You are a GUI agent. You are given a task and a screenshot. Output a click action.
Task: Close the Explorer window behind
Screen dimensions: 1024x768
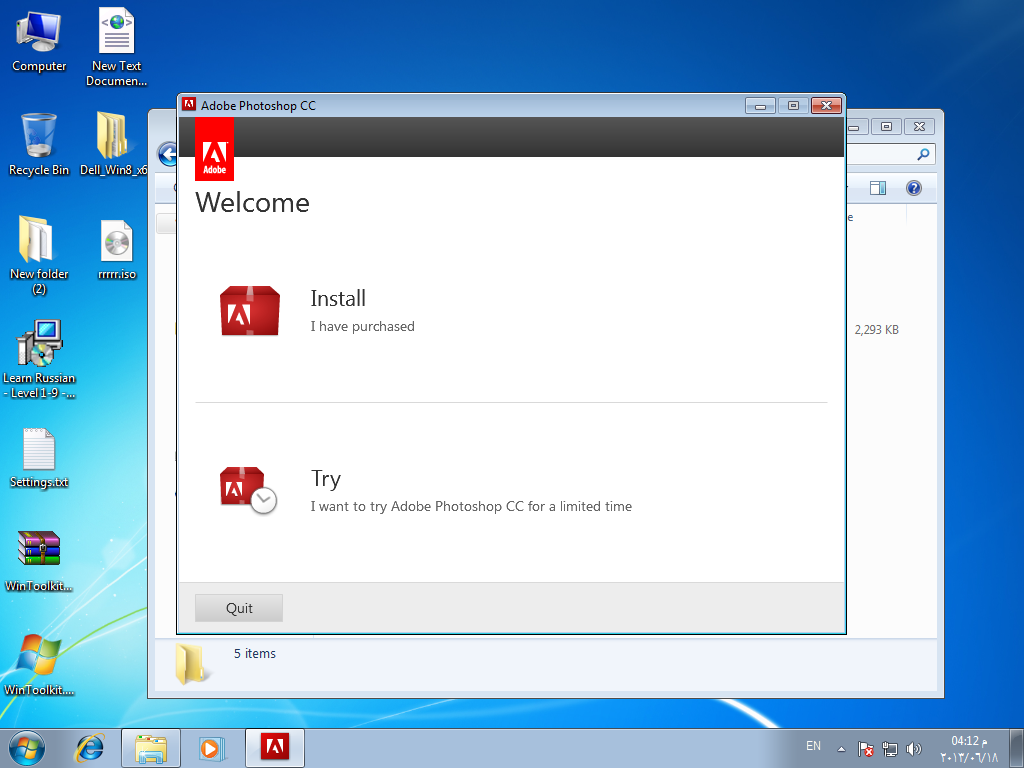pos(919,127)
